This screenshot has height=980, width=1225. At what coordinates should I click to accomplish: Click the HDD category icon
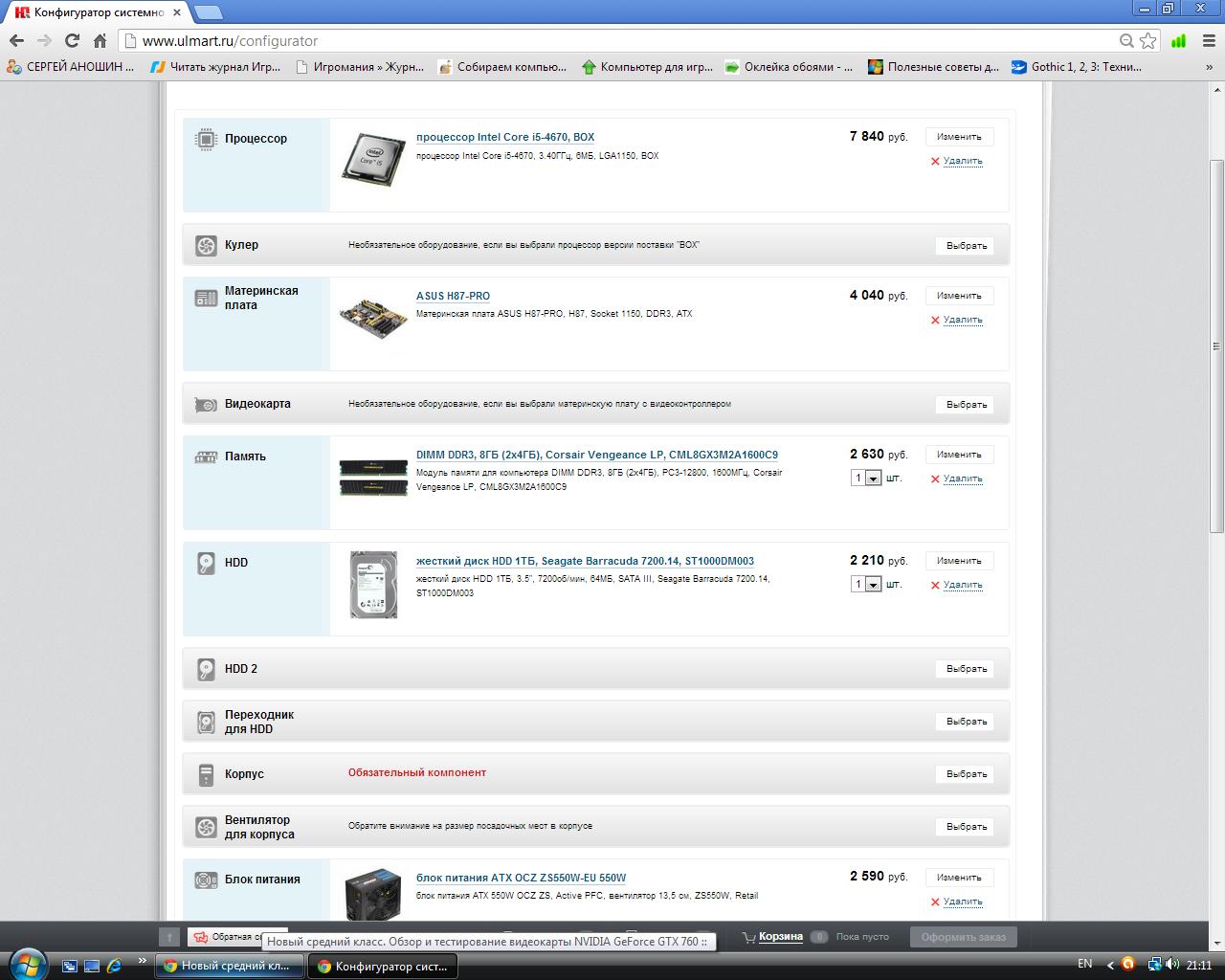tap(206, 564)
